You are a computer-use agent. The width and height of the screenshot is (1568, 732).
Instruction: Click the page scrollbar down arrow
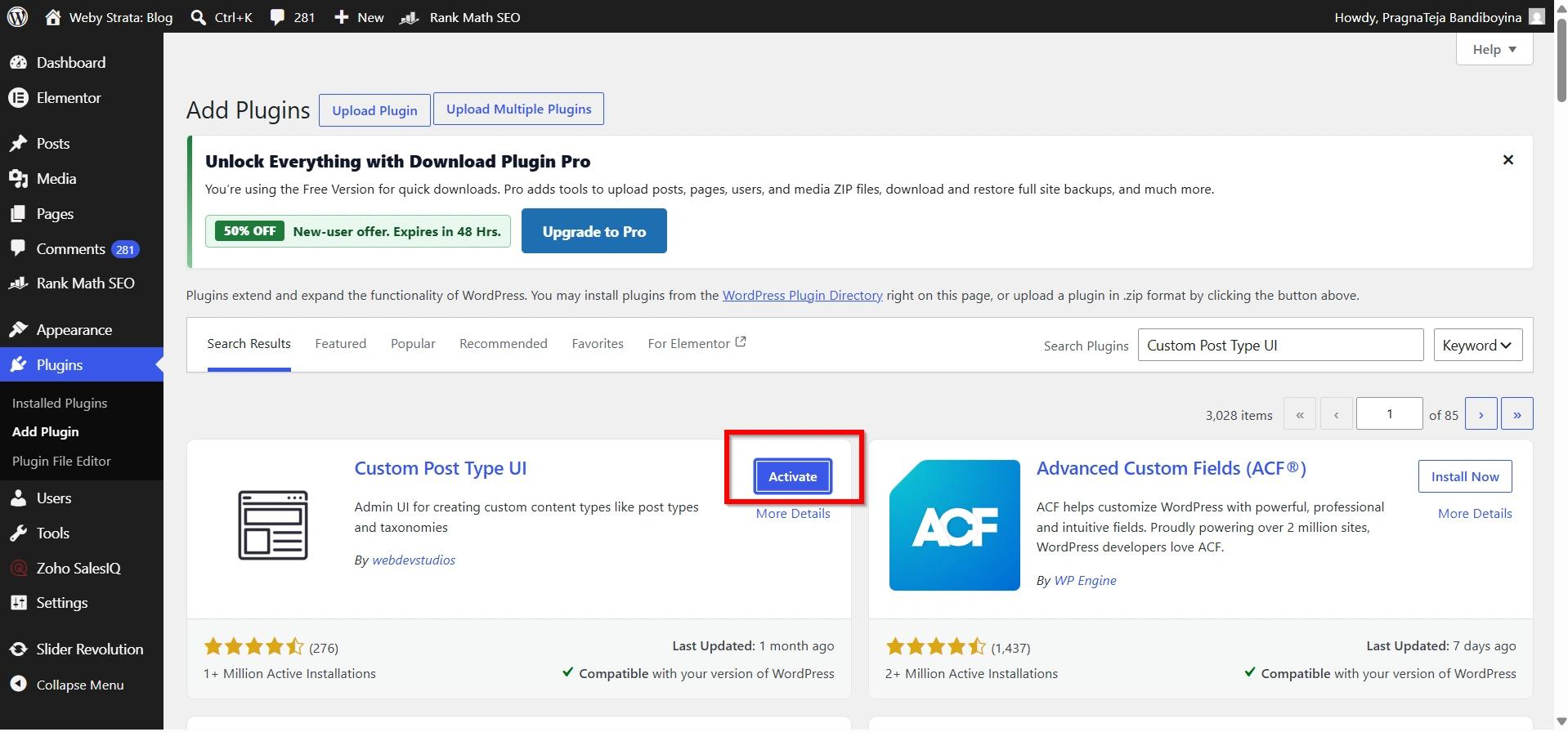pos(1561,722)
